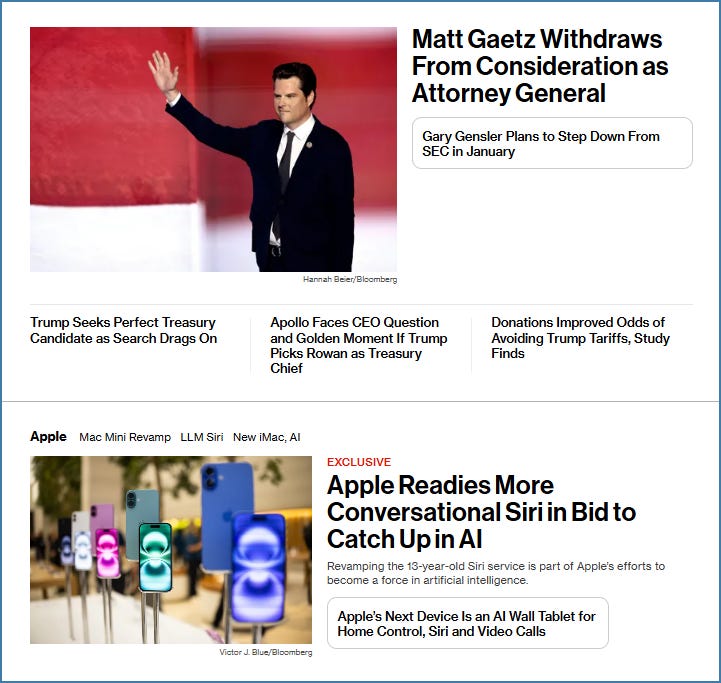Screen dimensions: 721x683
Task: Read Trump Seeks Perfect Treasury Candidate article
Action: point(123,330)
